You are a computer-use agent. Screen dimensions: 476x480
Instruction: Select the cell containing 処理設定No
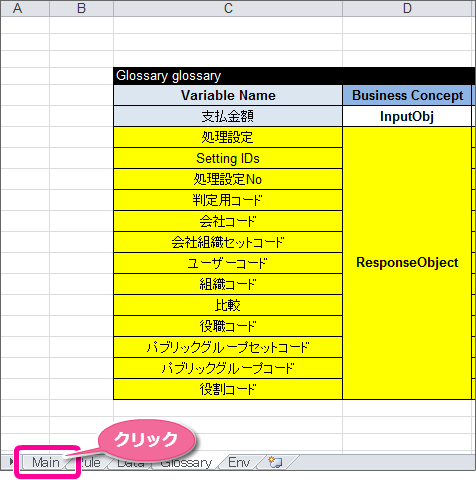pyautogui.click(x=228, y=179)
